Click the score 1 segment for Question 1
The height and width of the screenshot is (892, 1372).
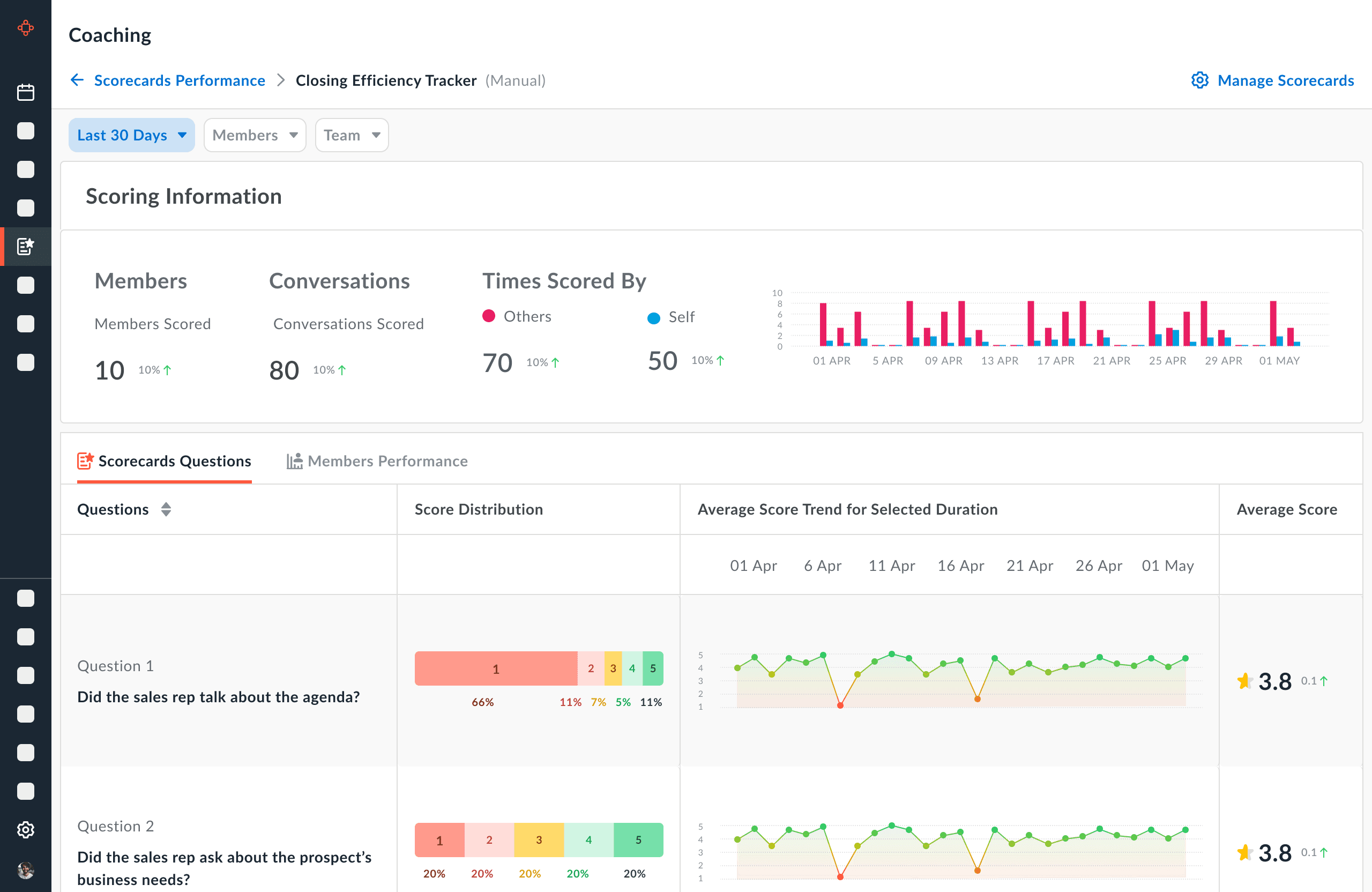pos(496,668)
